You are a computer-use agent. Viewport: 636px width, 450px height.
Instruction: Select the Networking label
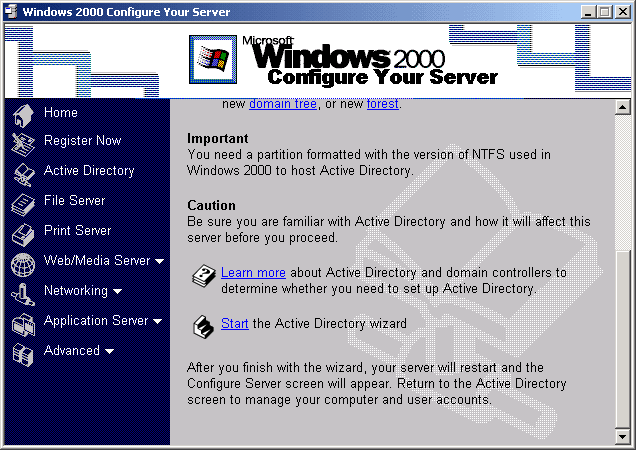[76, 291]
